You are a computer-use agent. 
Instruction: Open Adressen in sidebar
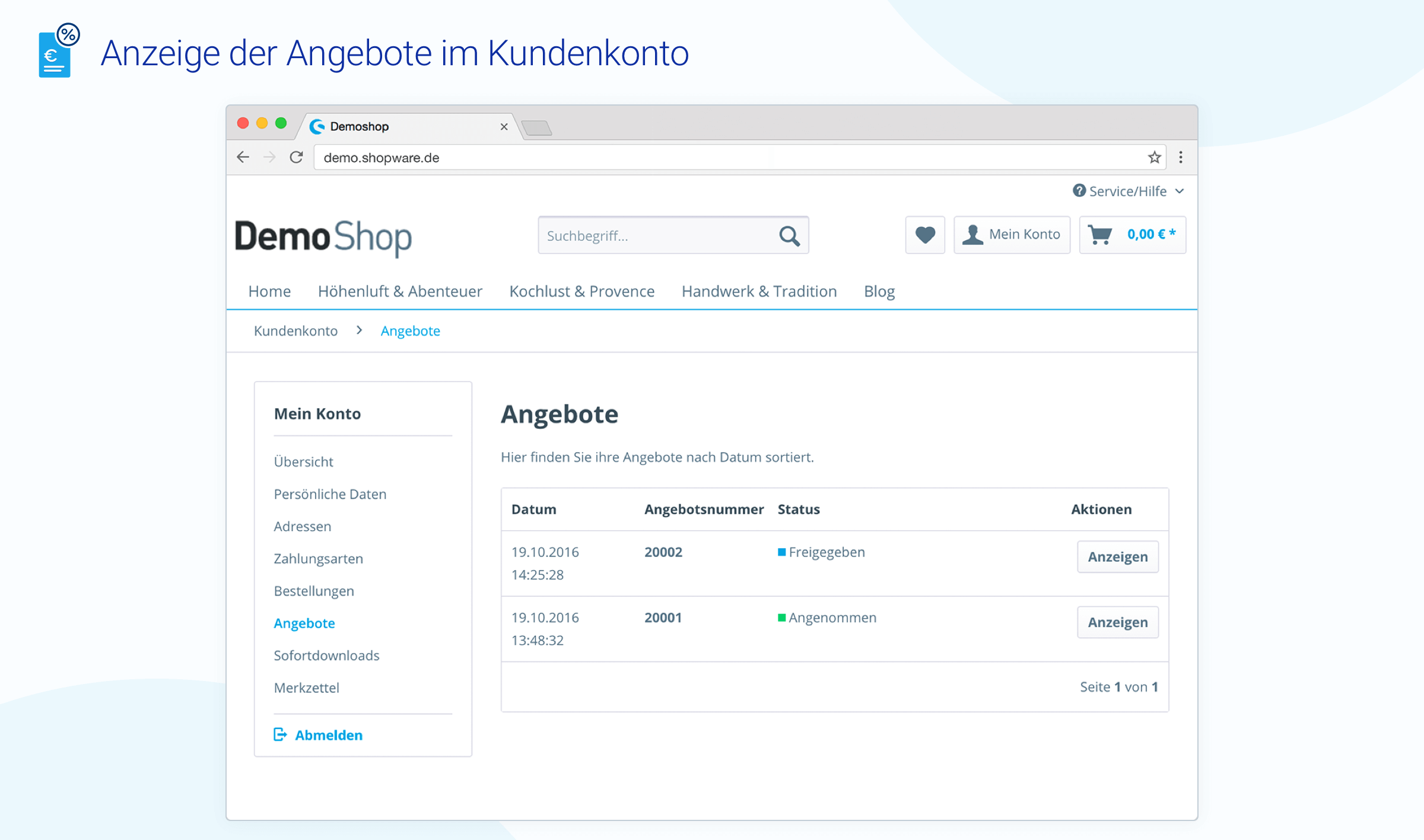[302, 526]
